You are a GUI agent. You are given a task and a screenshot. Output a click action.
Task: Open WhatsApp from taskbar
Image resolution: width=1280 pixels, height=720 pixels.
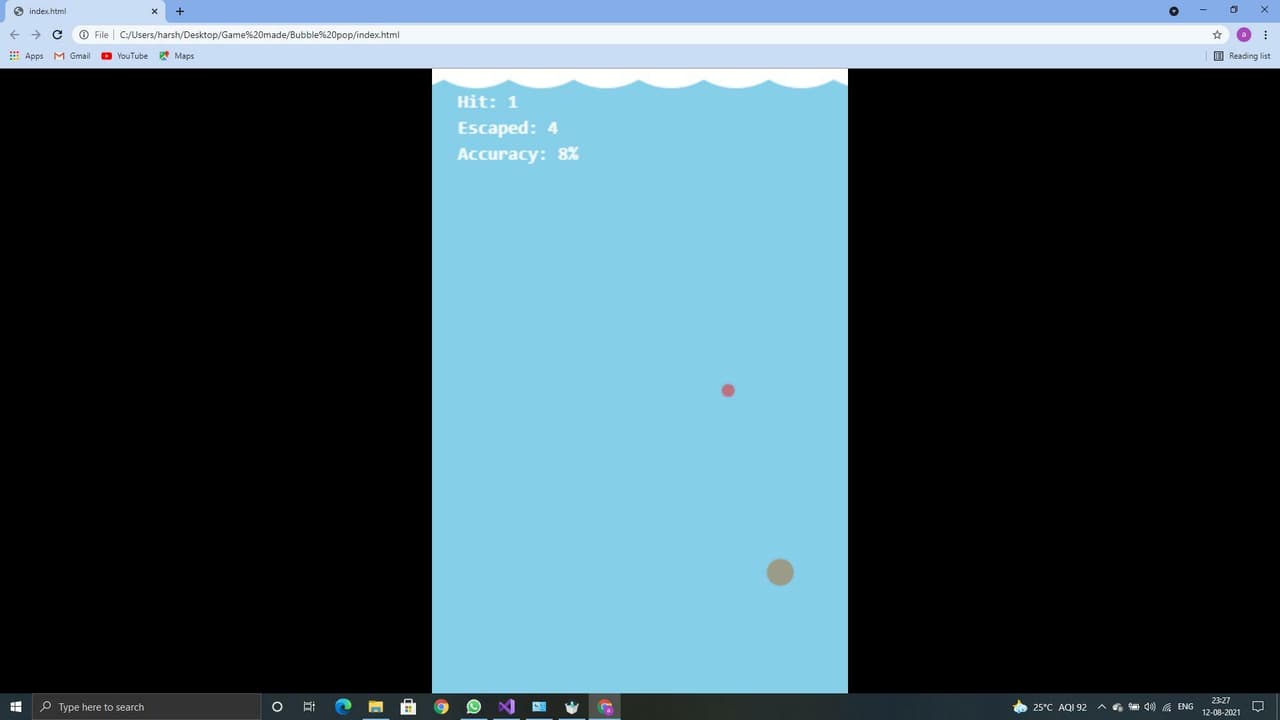(474, 707)
